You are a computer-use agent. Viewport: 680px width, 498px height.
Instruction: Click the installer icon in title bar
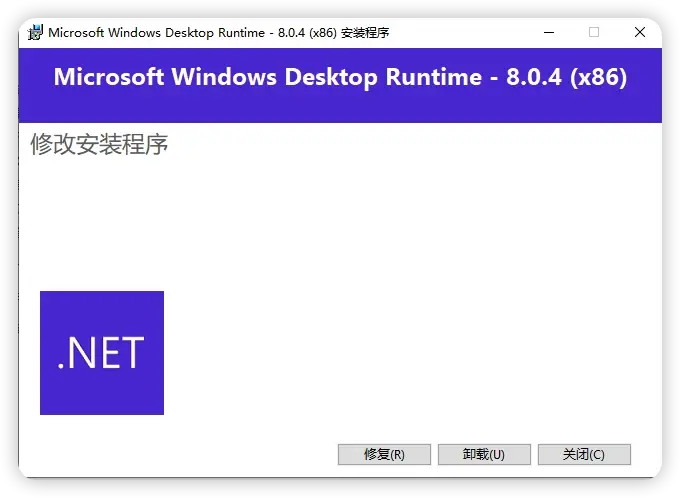(x=35, y=33)
